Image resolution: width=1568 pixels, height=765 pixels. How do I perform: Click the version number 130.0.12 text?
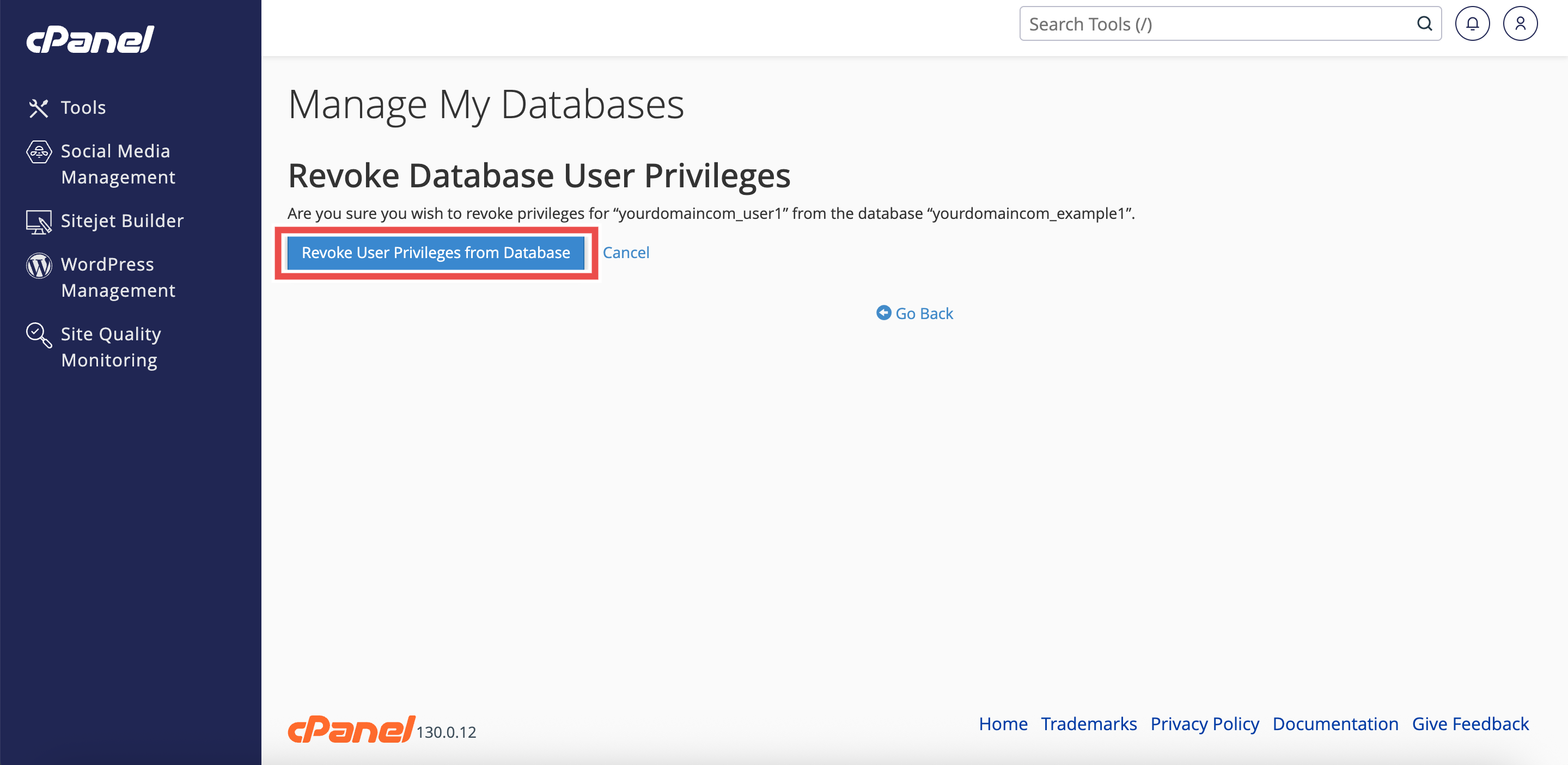pos(446,732)
